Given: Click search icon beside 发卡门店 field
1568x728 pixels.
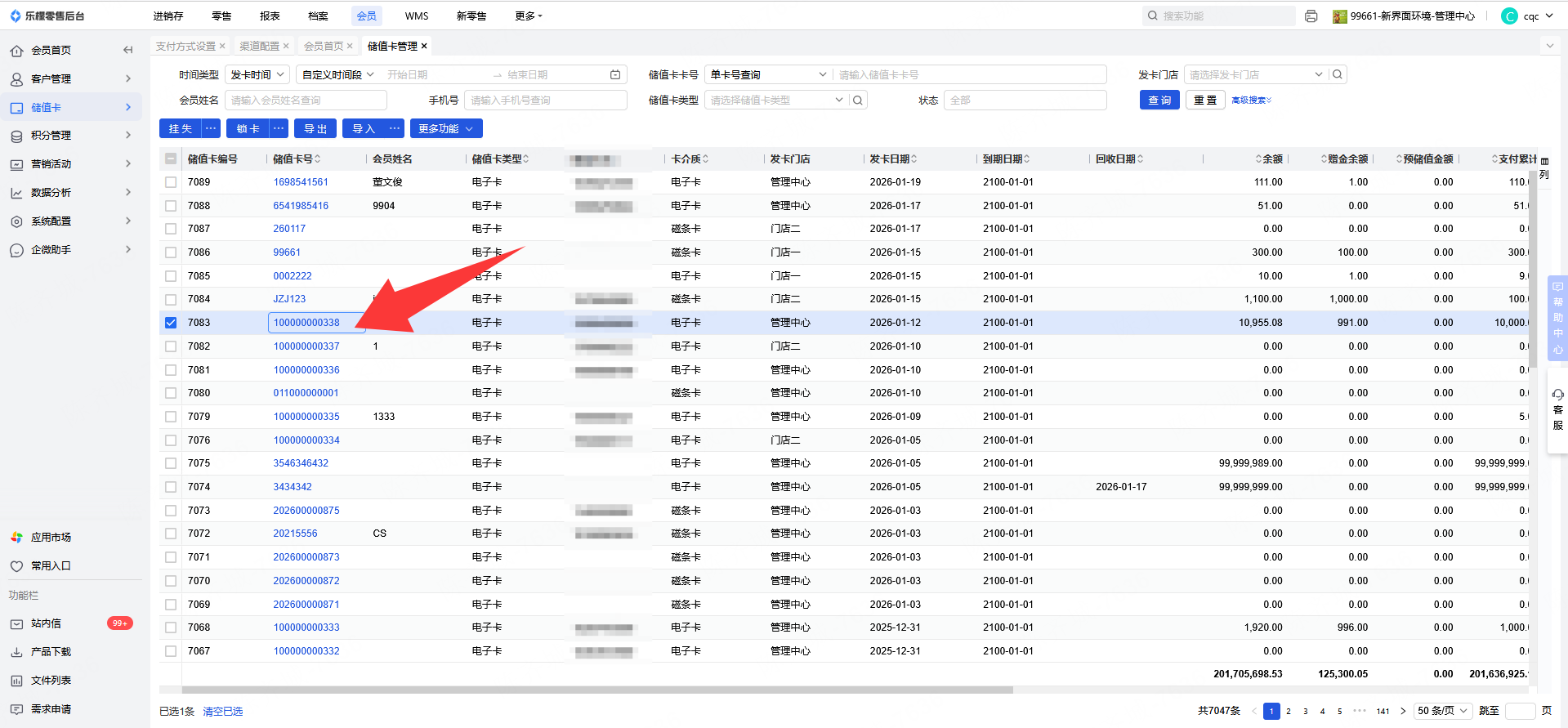Looking at the screenshot, I should tap(1338, 75).
